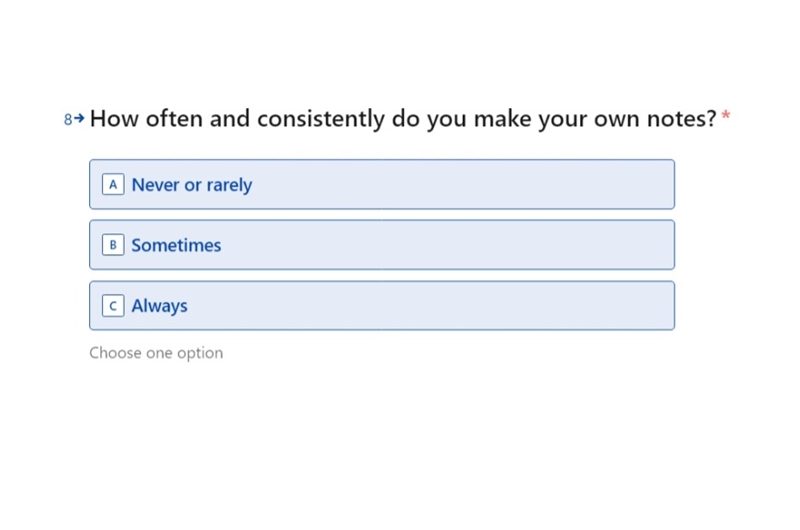Click the "Never or rarely" label text
The height and width of the screenshot is (530, 800).
pyautogui.click(x=192, y=185)
